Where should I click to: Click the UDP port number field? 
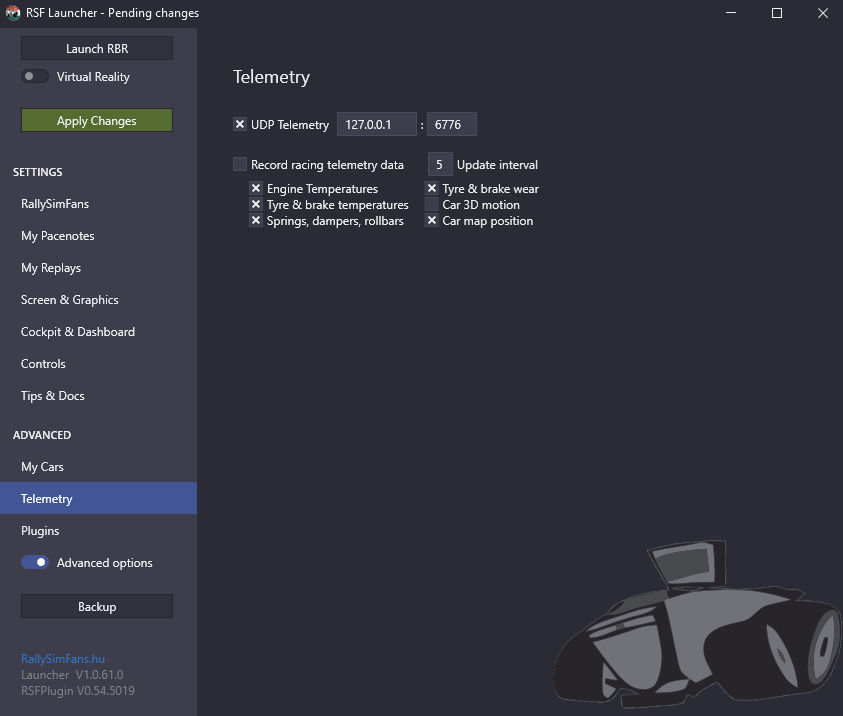[451, 124]
